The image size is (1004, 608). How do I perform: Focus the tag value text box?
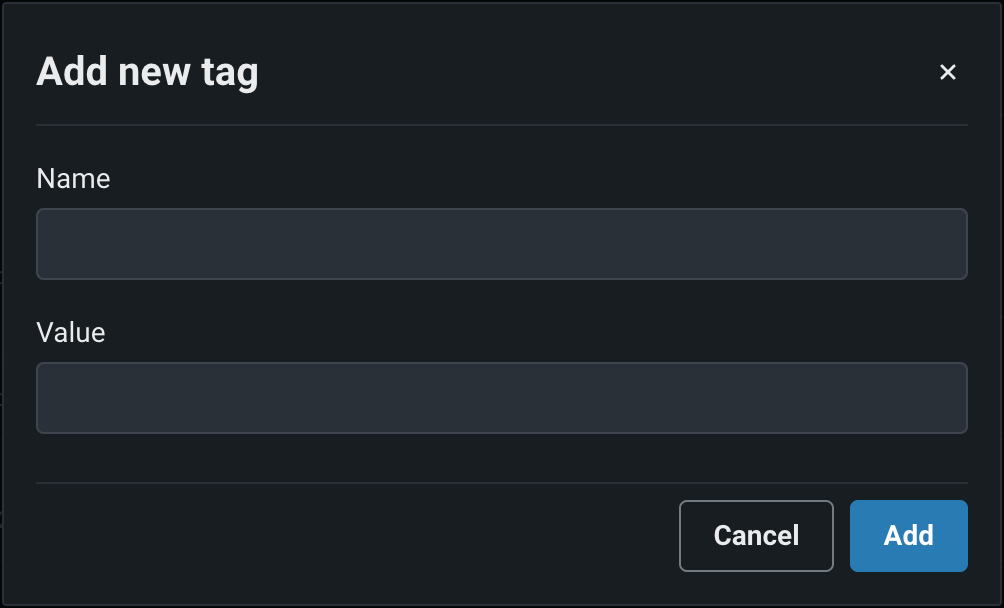501,398
